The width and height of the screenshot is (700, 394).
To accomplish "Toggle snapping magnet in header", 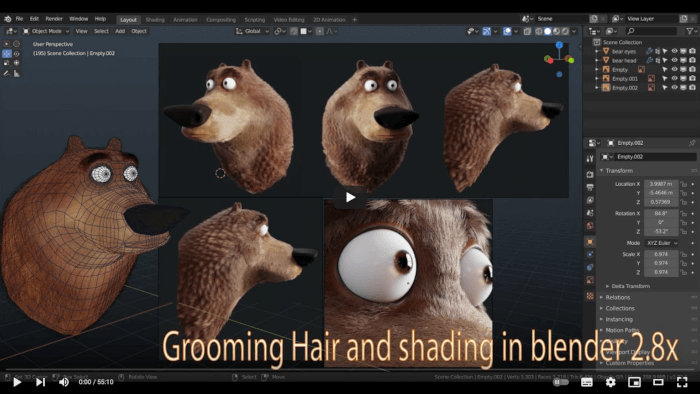I will [294, 31].
